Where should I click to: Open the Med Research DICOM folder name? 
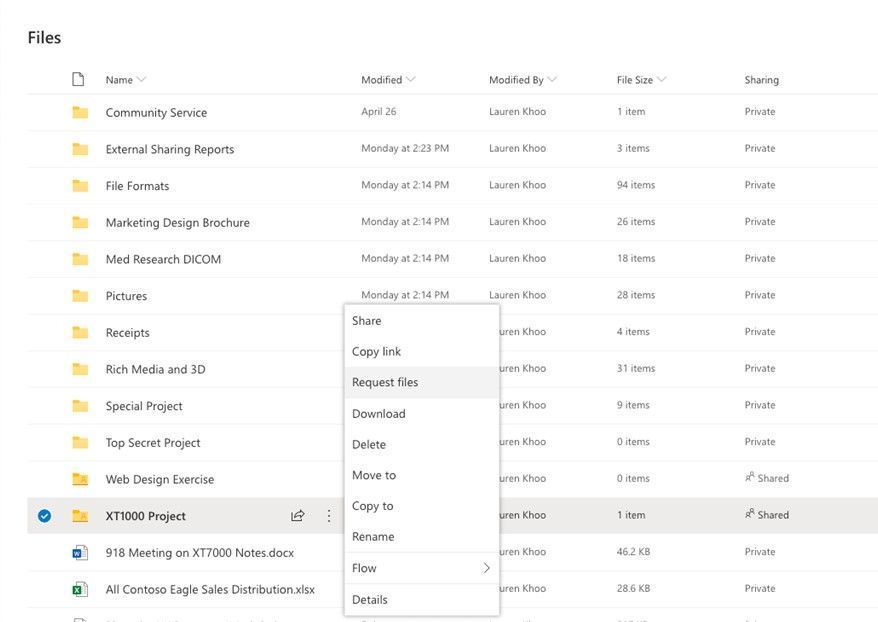(x=163, y=259)
